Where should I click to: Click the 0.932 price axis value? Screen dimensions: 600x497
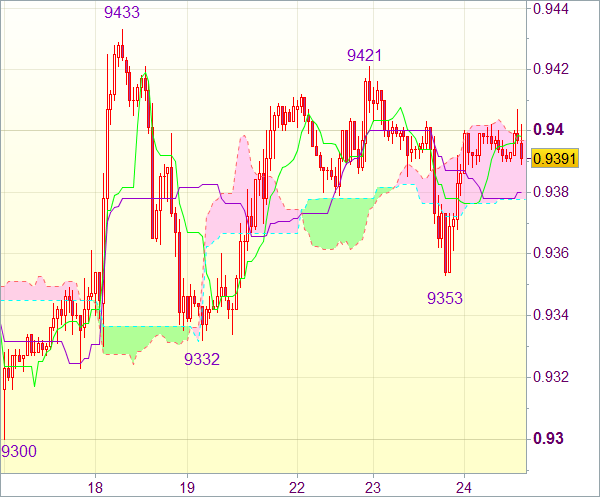coord(551,377)
